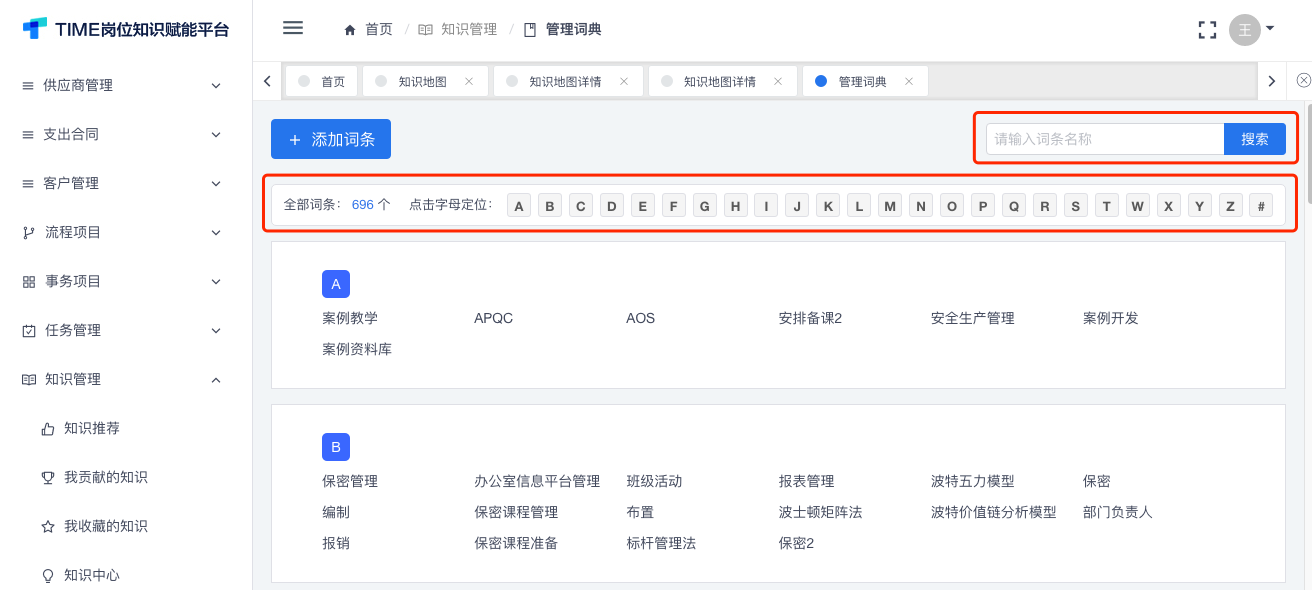Open the 保密2 entry
Screen dimensions: 1312x590
pos(796,543)
